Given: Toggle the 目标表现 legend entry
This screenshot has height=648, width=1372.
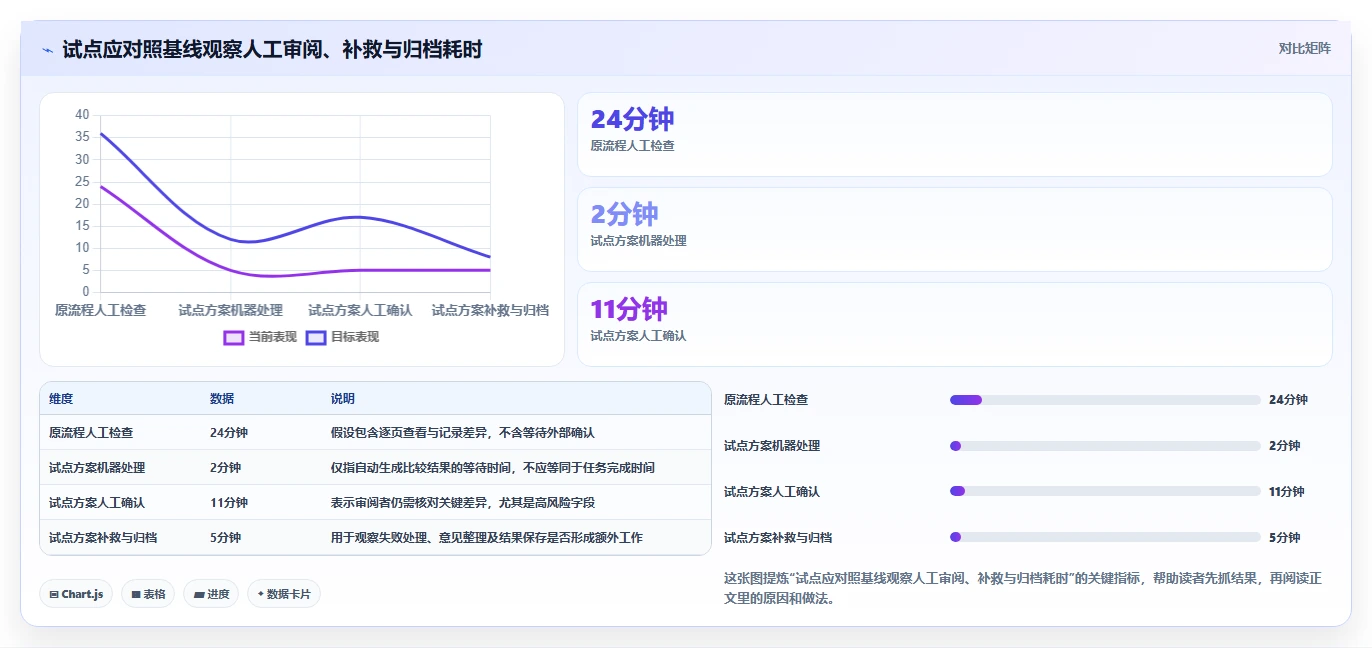Looking at the screenshot, I should coord(342,337).
